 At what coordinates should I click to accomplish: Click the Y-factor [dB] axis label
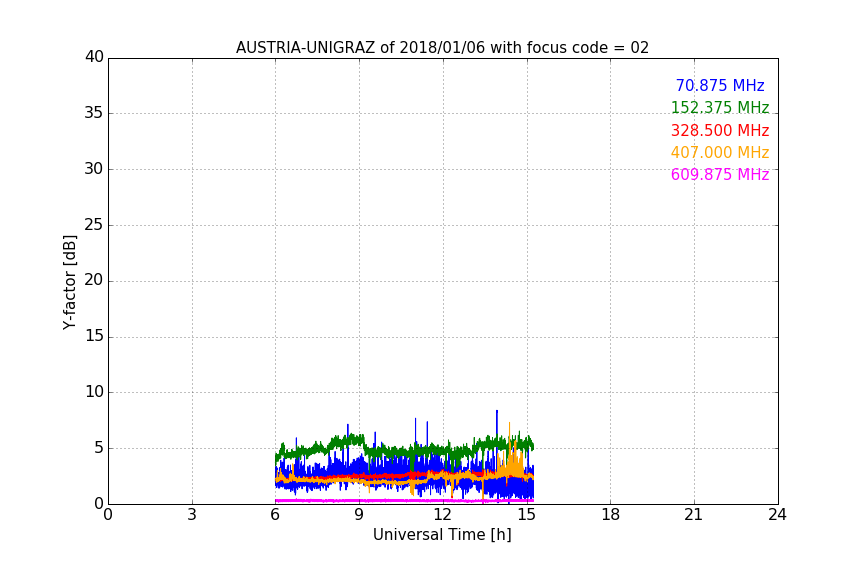click(69, 282)
